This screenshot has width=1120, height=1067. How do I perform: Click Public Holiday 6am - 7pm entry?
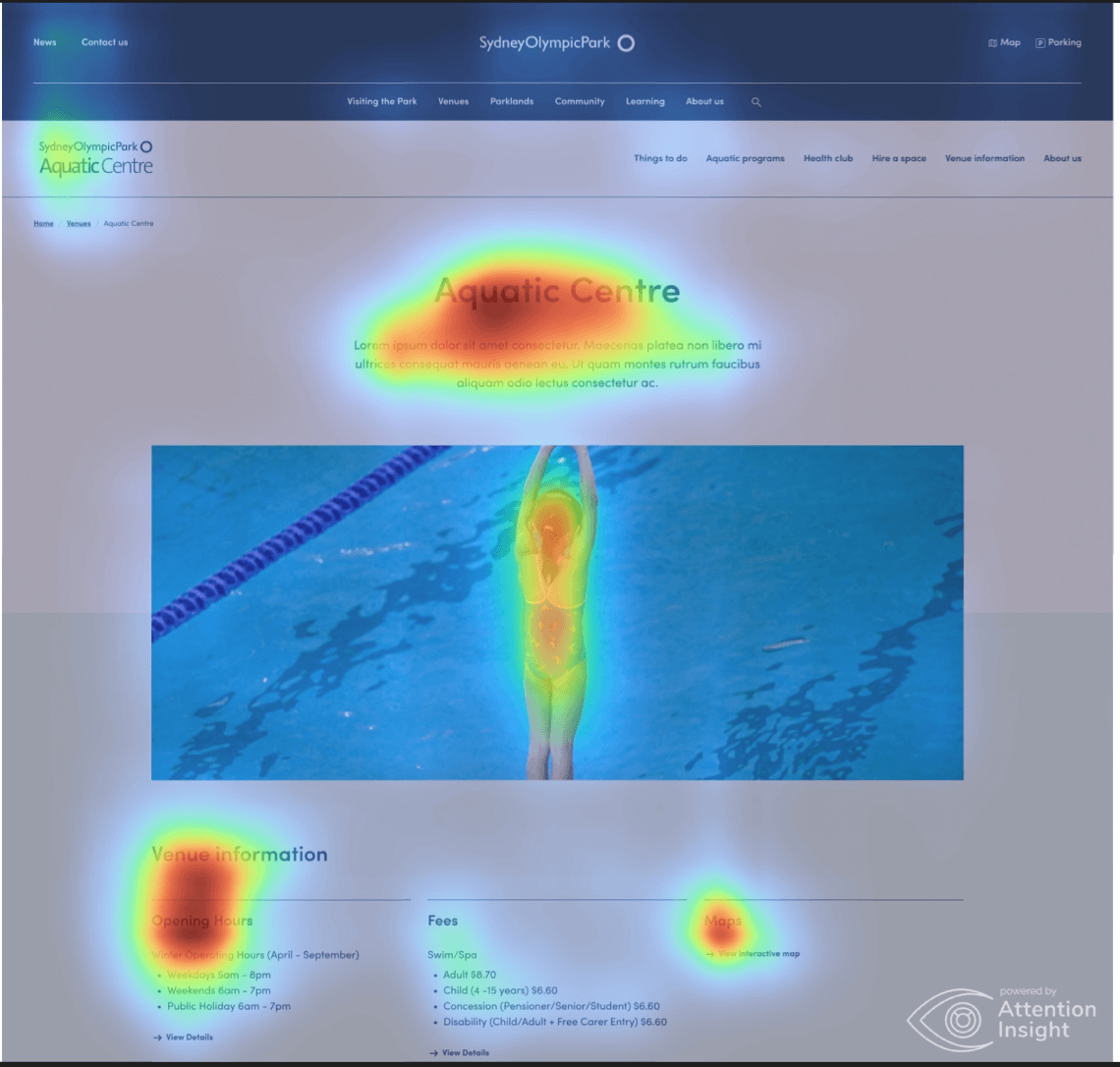tap(229, 1006)
